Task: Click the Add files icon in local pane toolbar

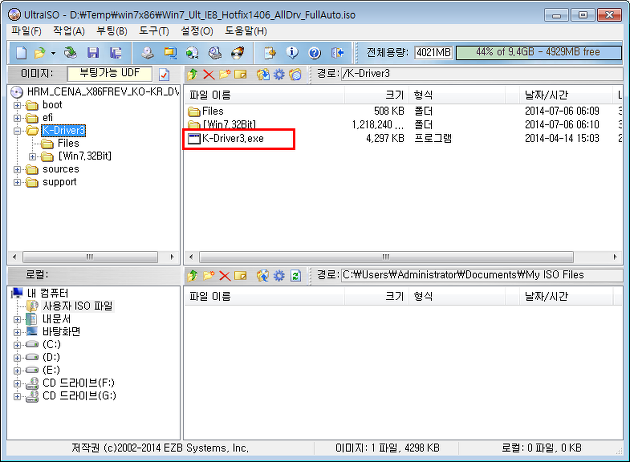Action: pos(263,276)
